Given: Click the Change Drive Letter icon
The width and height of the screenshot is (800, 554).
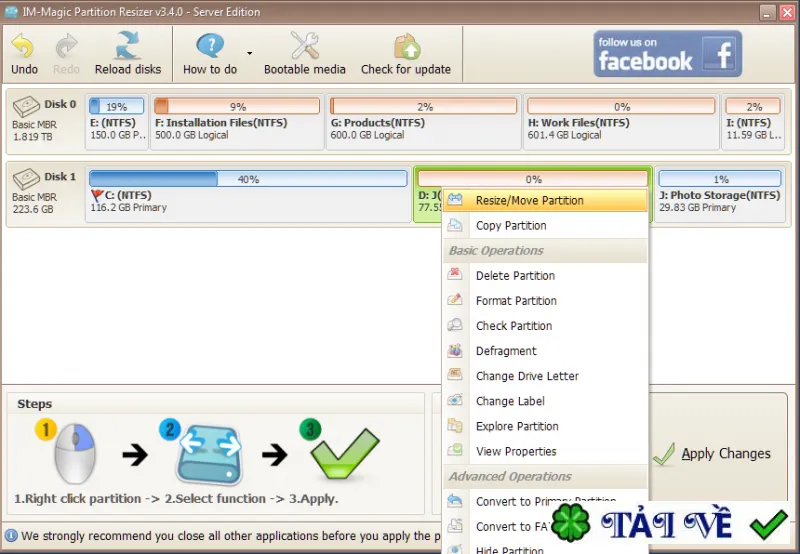Looking at the screenshot, I should click(455, 375).
